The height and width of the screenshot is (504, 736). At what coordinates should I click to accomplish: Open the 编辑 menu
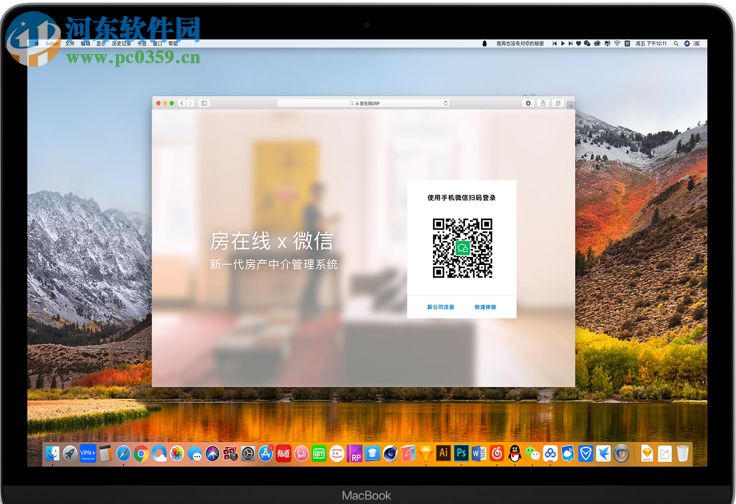pyautogui.click(x=85, y=43)
